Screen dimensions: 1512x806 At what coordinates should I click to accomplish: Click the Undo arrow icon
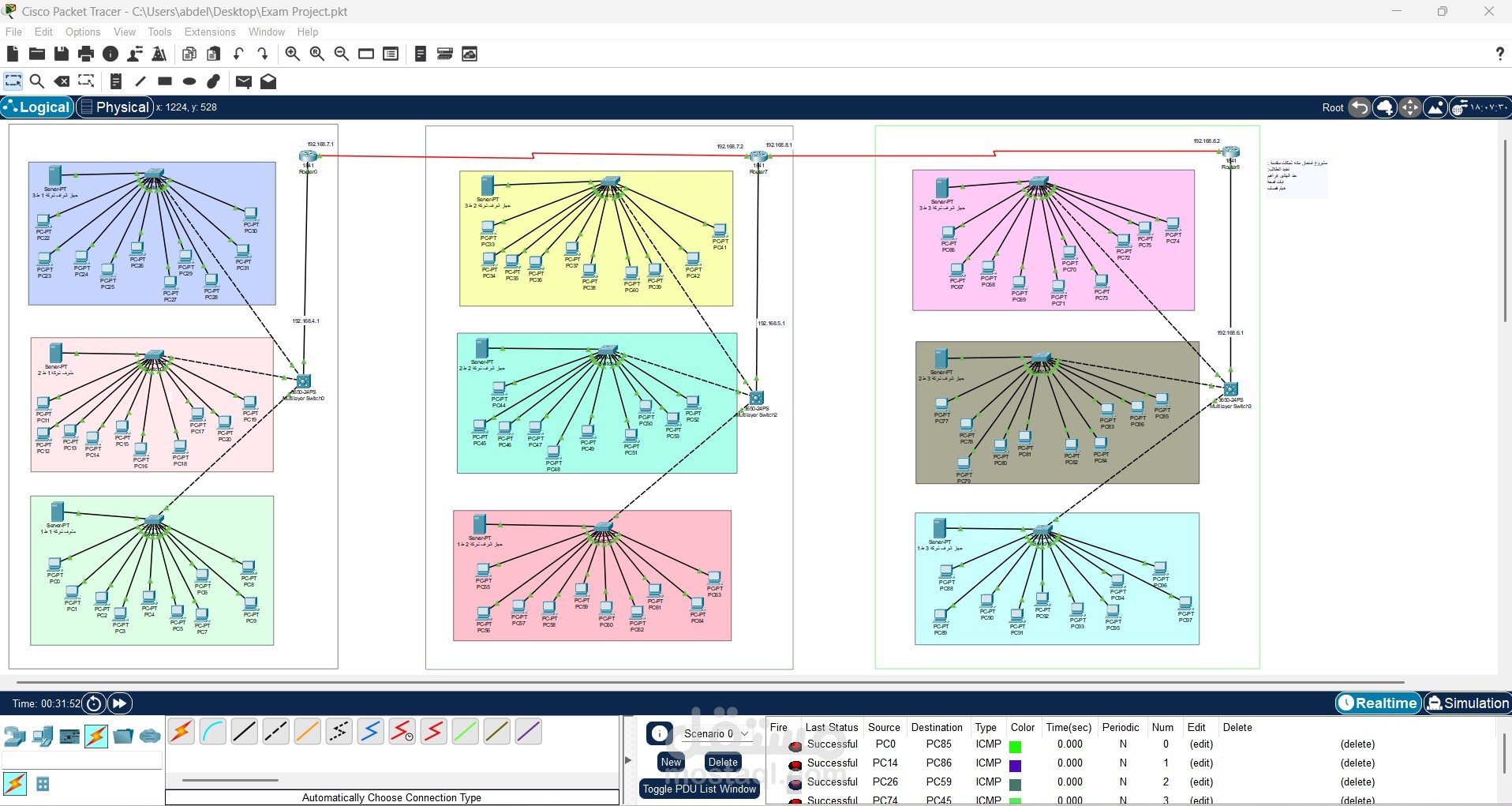pos(238,54)
